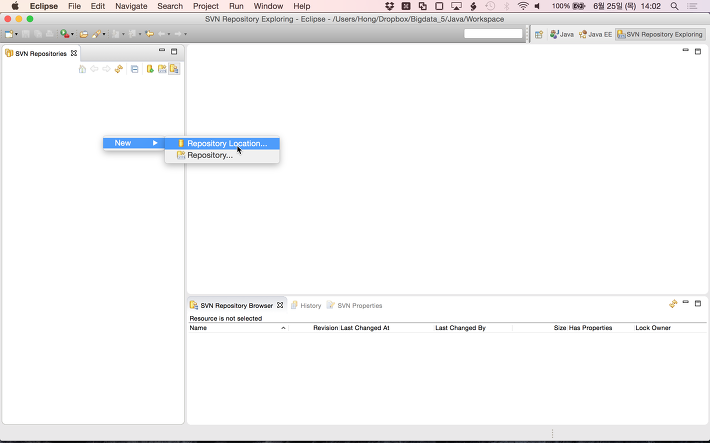This screenshot has height=443, width=710.
Task: Close the SVN Repository Browser tab
Action: 280,305
